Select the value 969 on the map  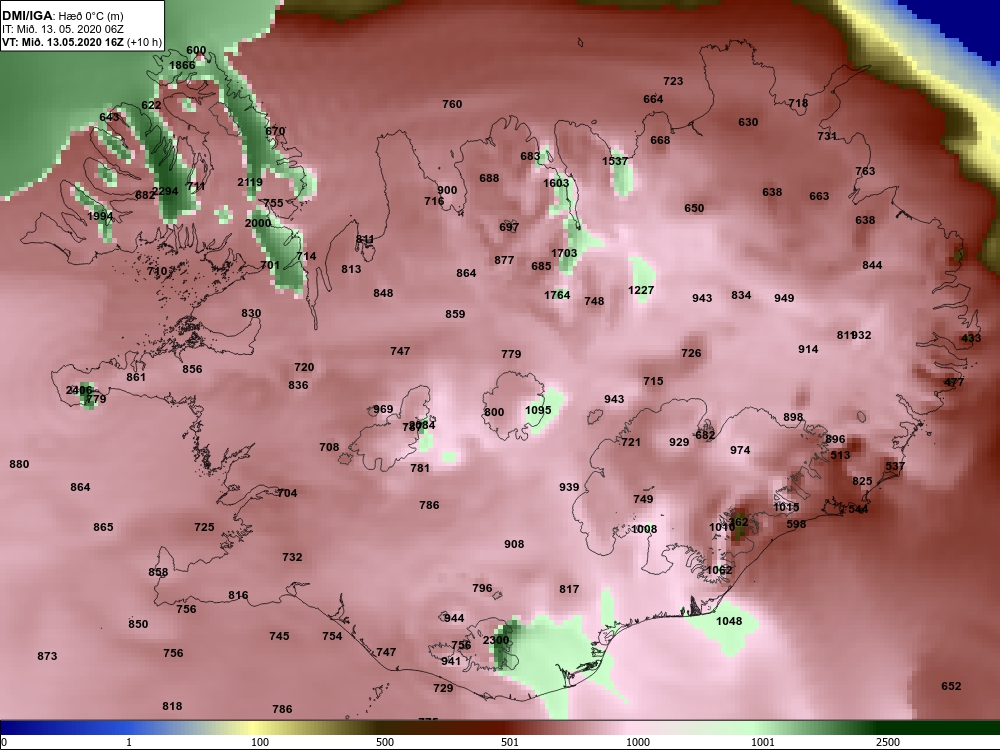(x=383, y=409)
